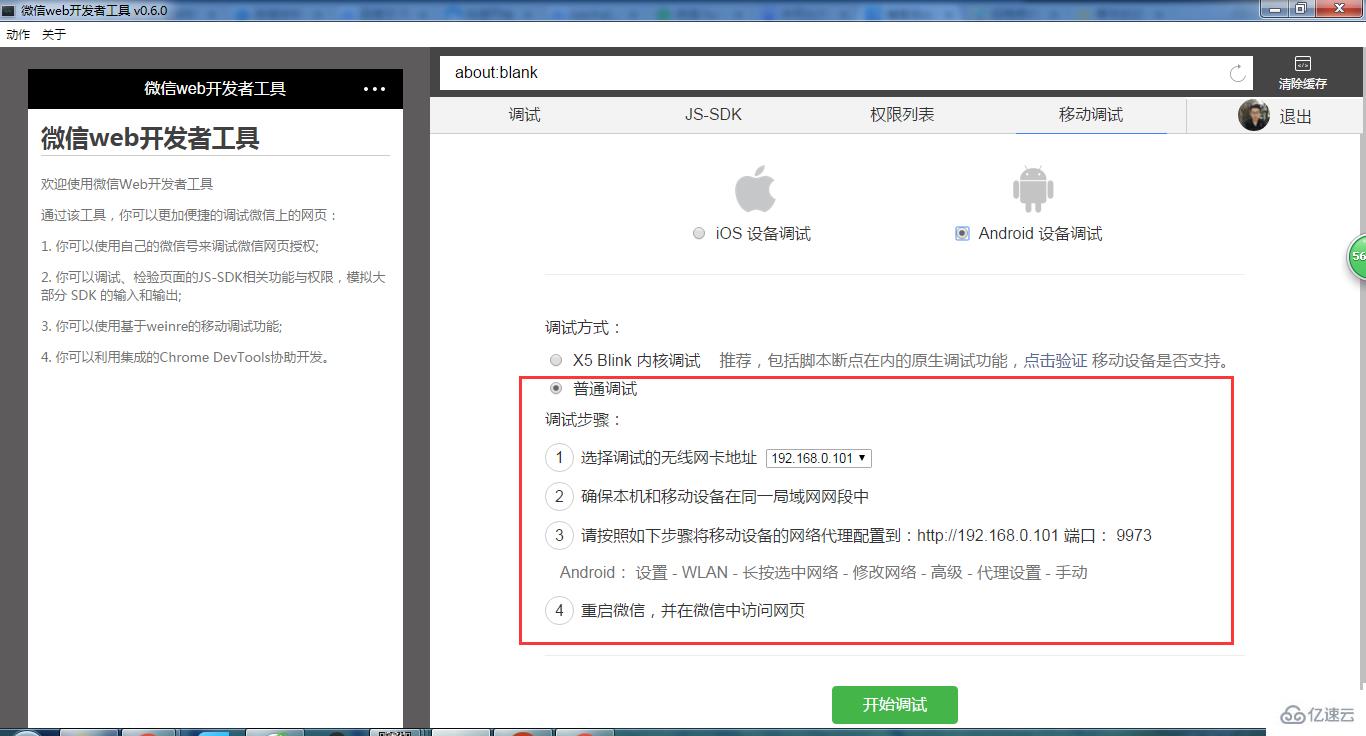The image size is (1366, 736).
Task: Switch to the 移动调试 tab
Action: 1091,115
